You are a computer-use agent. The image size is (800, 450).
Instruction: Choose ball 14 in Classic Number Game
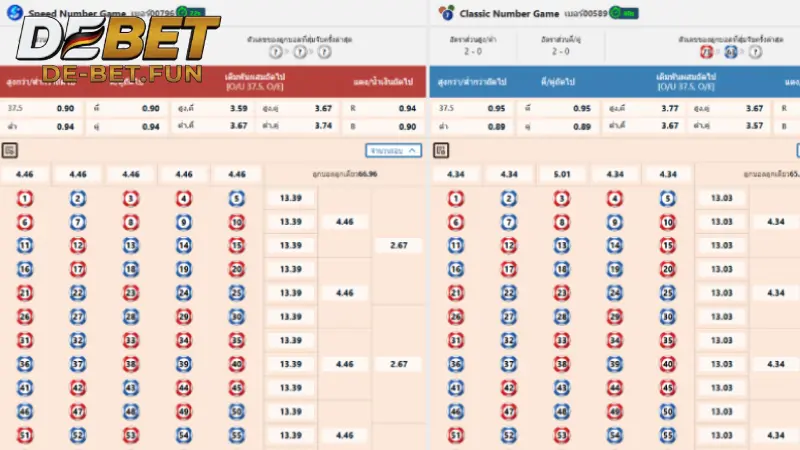tap(615, 245)
